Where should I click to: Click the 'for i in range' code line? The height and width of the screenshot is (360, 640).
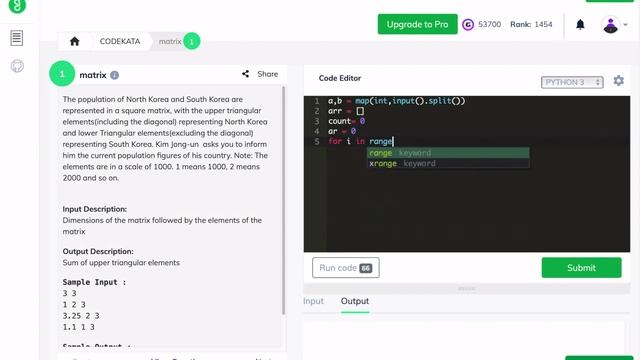pyautogui.click(x=360, y=141)
